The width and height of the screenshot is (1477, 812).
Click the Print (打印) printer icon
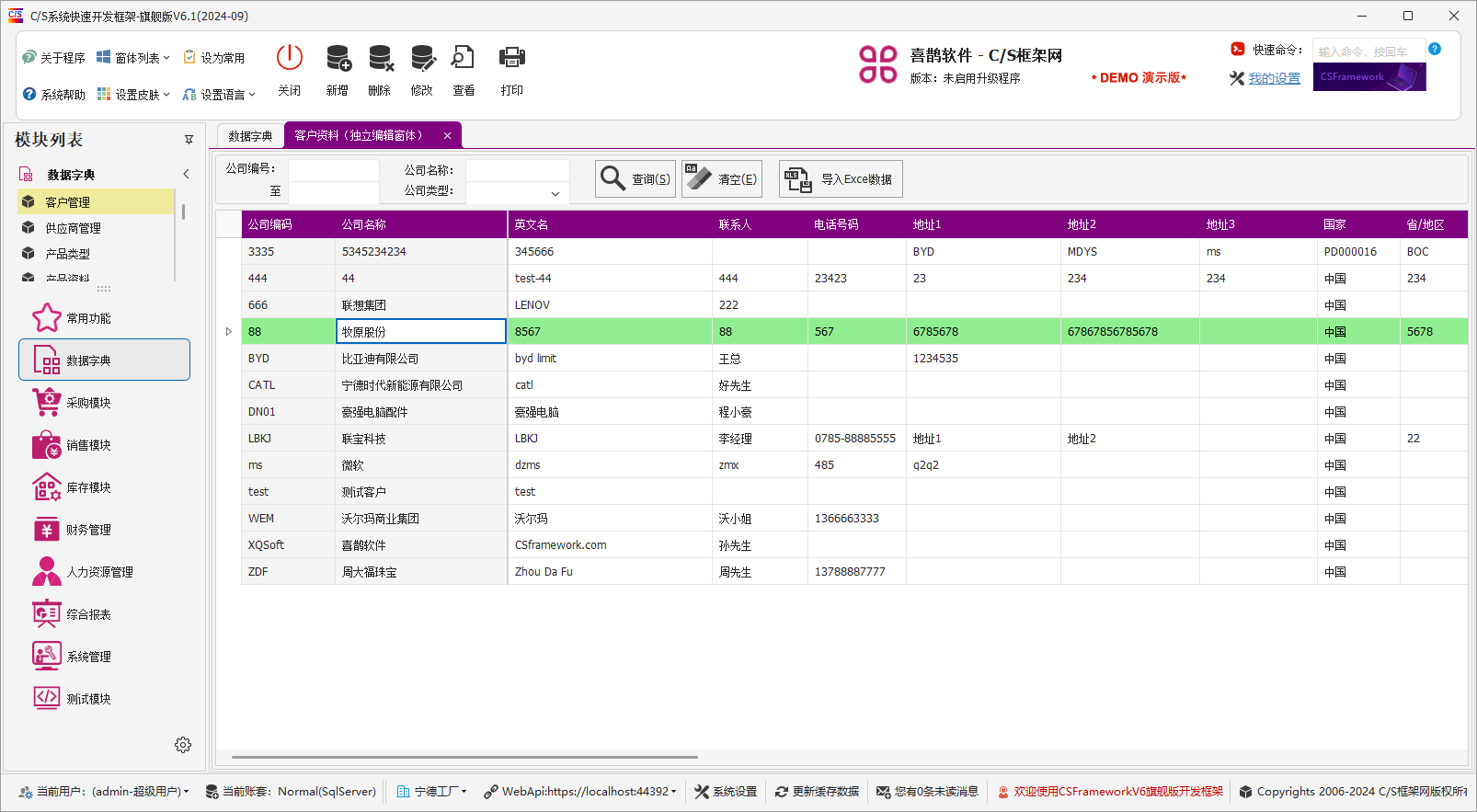512,58
